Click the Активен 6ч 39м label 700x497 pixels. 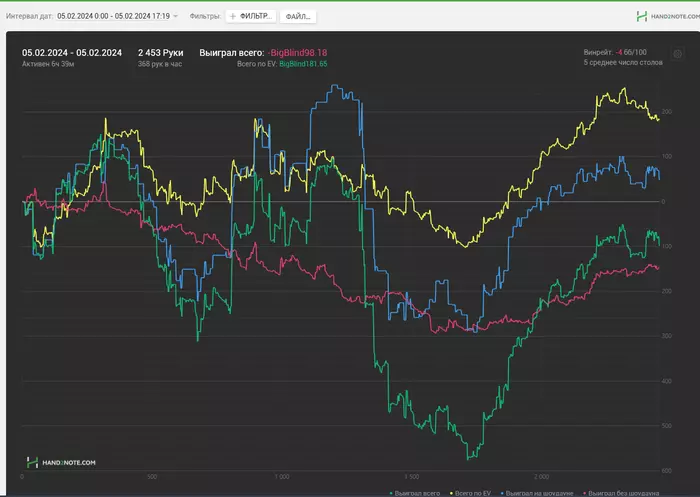(48, 64)
